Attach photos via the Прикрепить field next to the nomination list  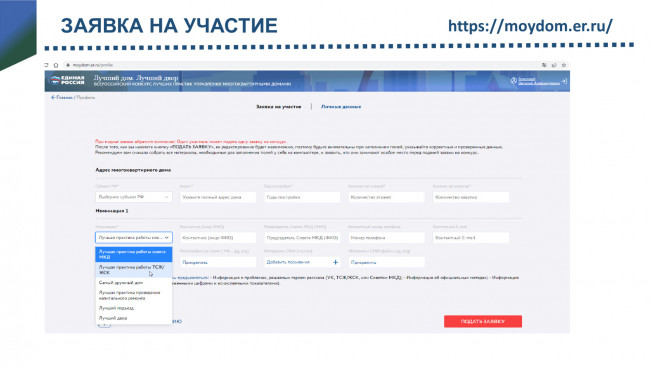pyautogui.click(x=218, y=262)
